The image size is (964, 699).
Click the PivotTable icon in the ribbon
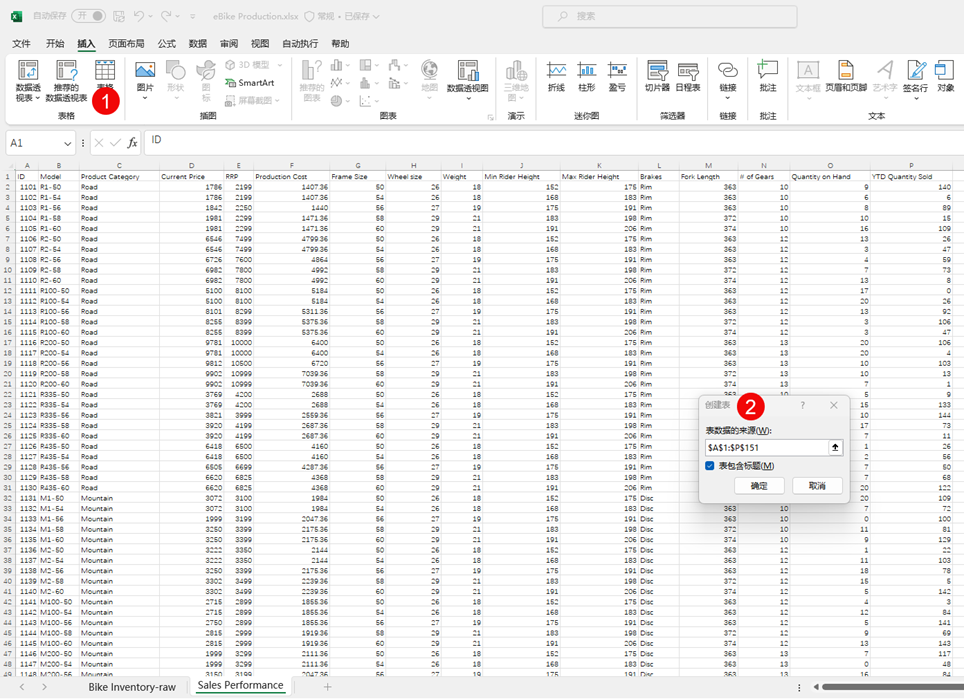click(x=28, y=71)
